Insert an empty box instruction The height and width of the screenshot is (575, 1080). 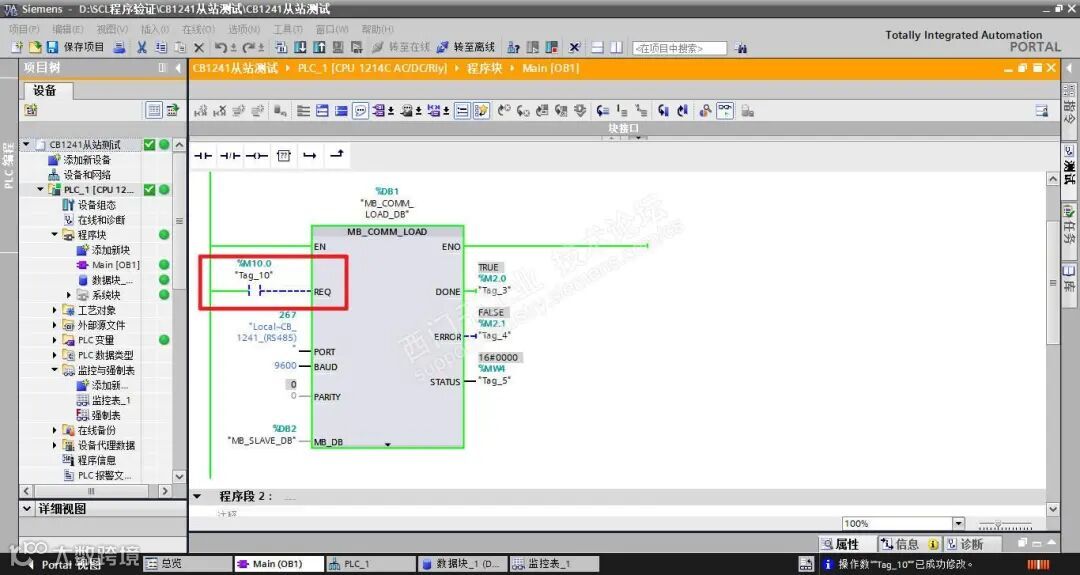click(x=284, y=156)
